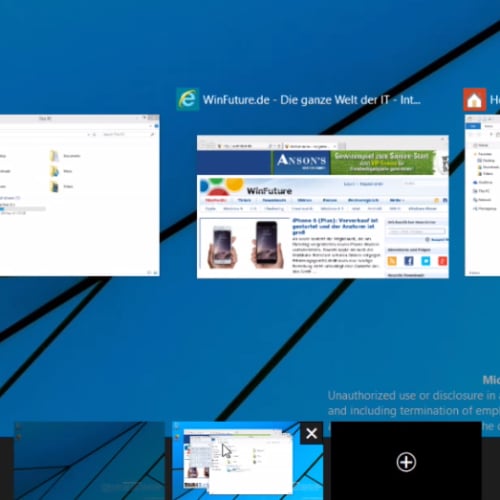
Task: Select the partially visible window on the right
Action: tap(482, 195)
